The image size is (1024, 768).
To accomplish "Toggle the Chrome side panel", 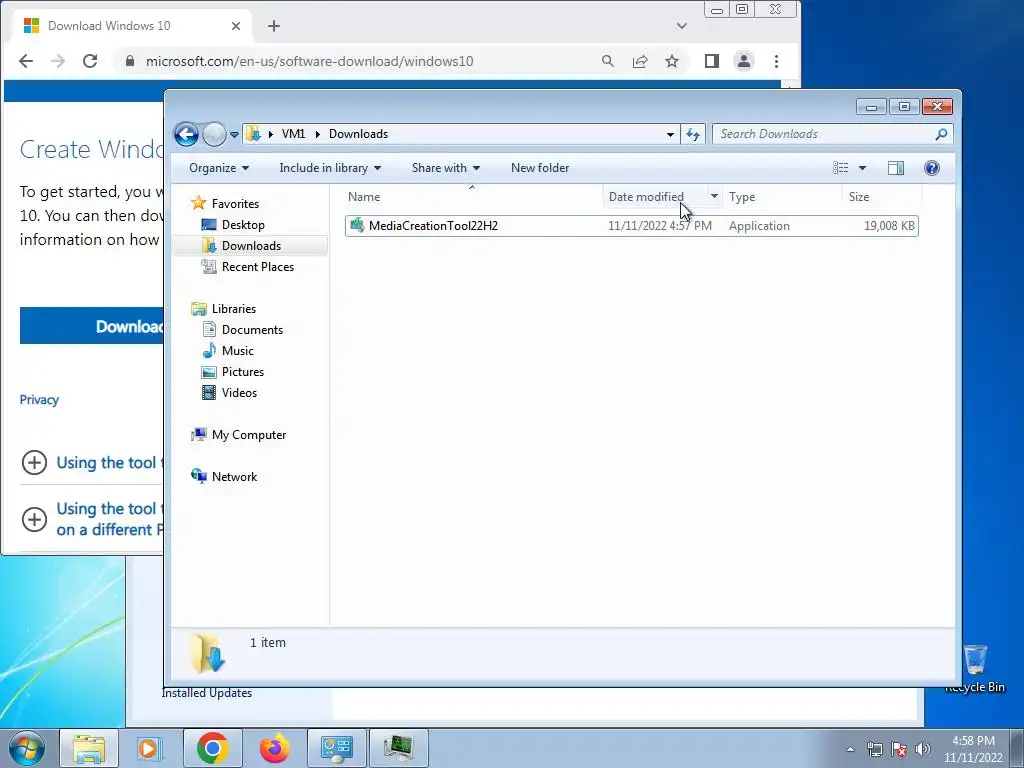I will pyautogui.click(x=712, y=61).
